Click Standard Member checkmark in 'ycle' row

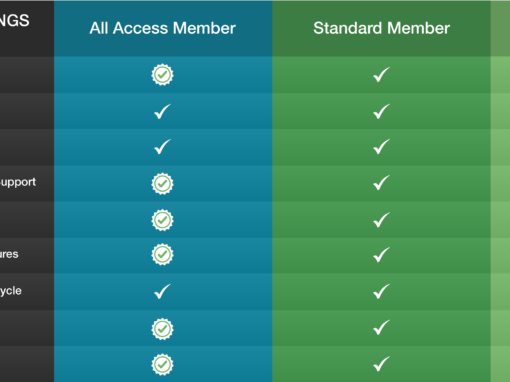point(381,291)
